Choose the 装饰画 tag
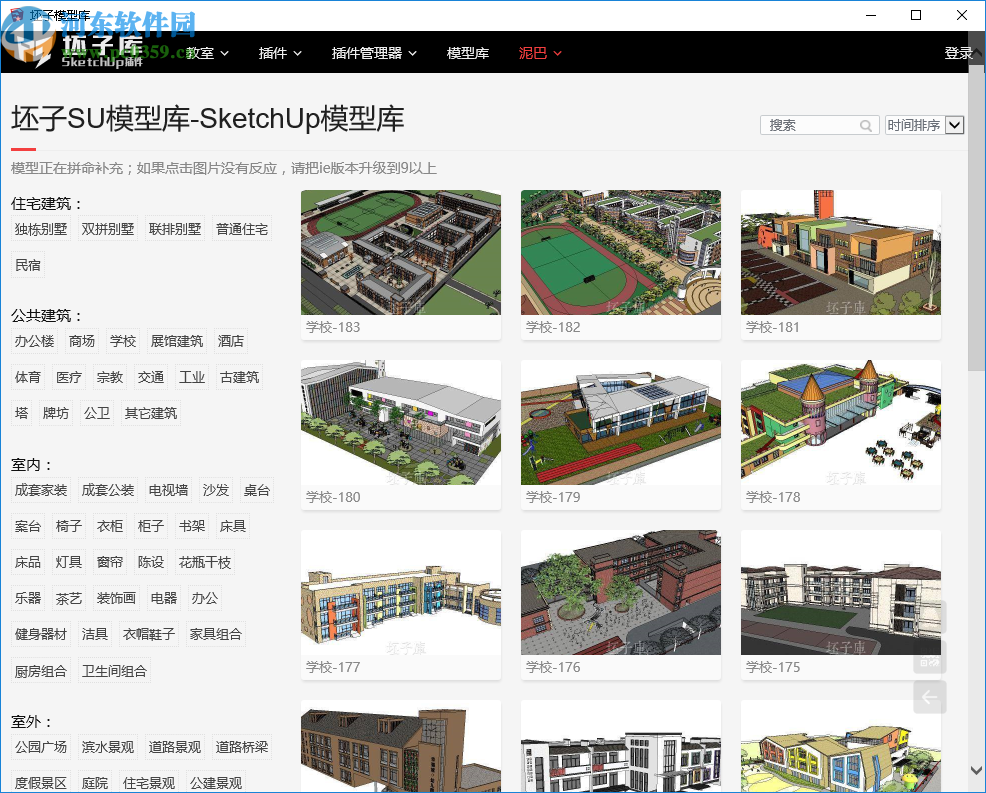 pos(116,598)
